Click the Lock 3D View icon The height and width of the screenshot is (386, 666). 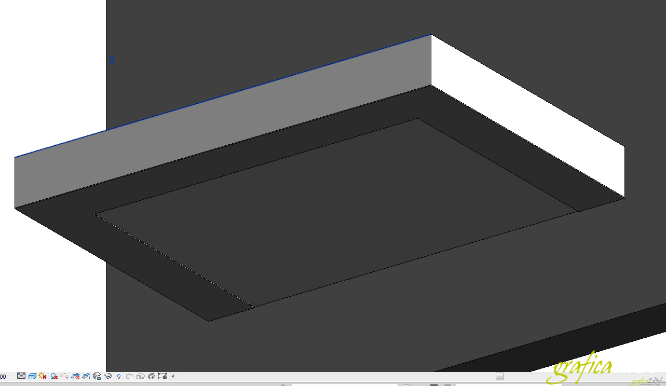click(x=97, y=376)
